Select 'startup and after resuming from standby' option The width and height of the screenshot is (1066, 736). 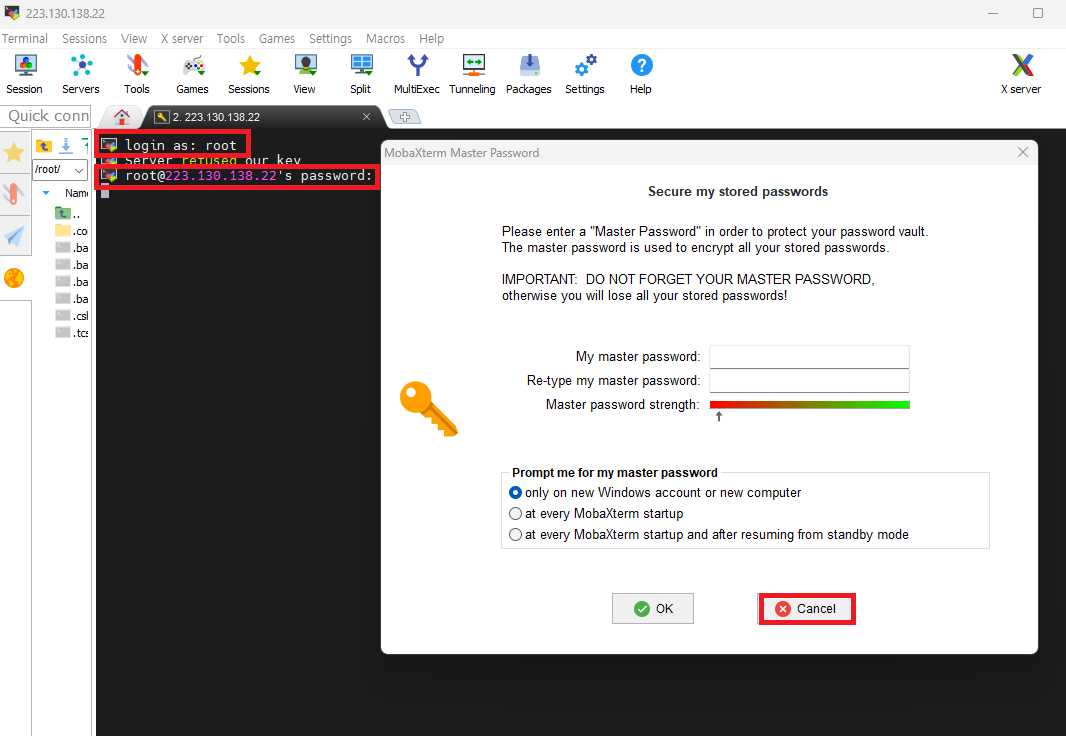click(516, 535)
